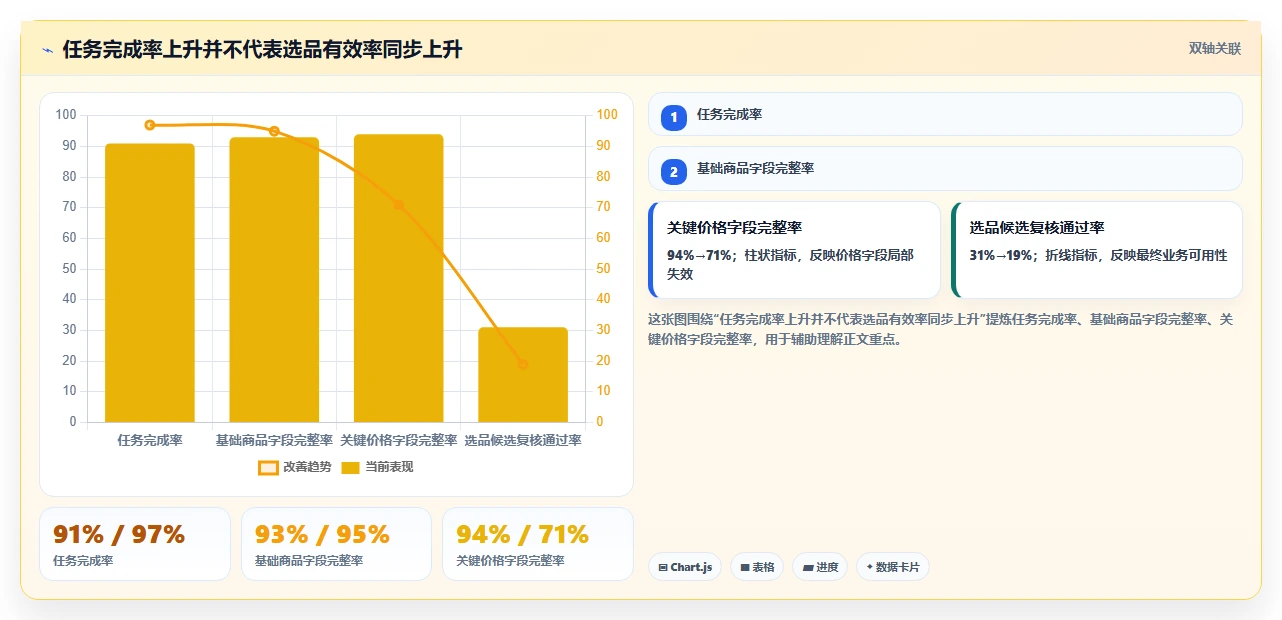Image resolution: width=1282 pixels, height=620 pixels.
Task: Click the lightning icon beside the title
Action: click(47, 50)
